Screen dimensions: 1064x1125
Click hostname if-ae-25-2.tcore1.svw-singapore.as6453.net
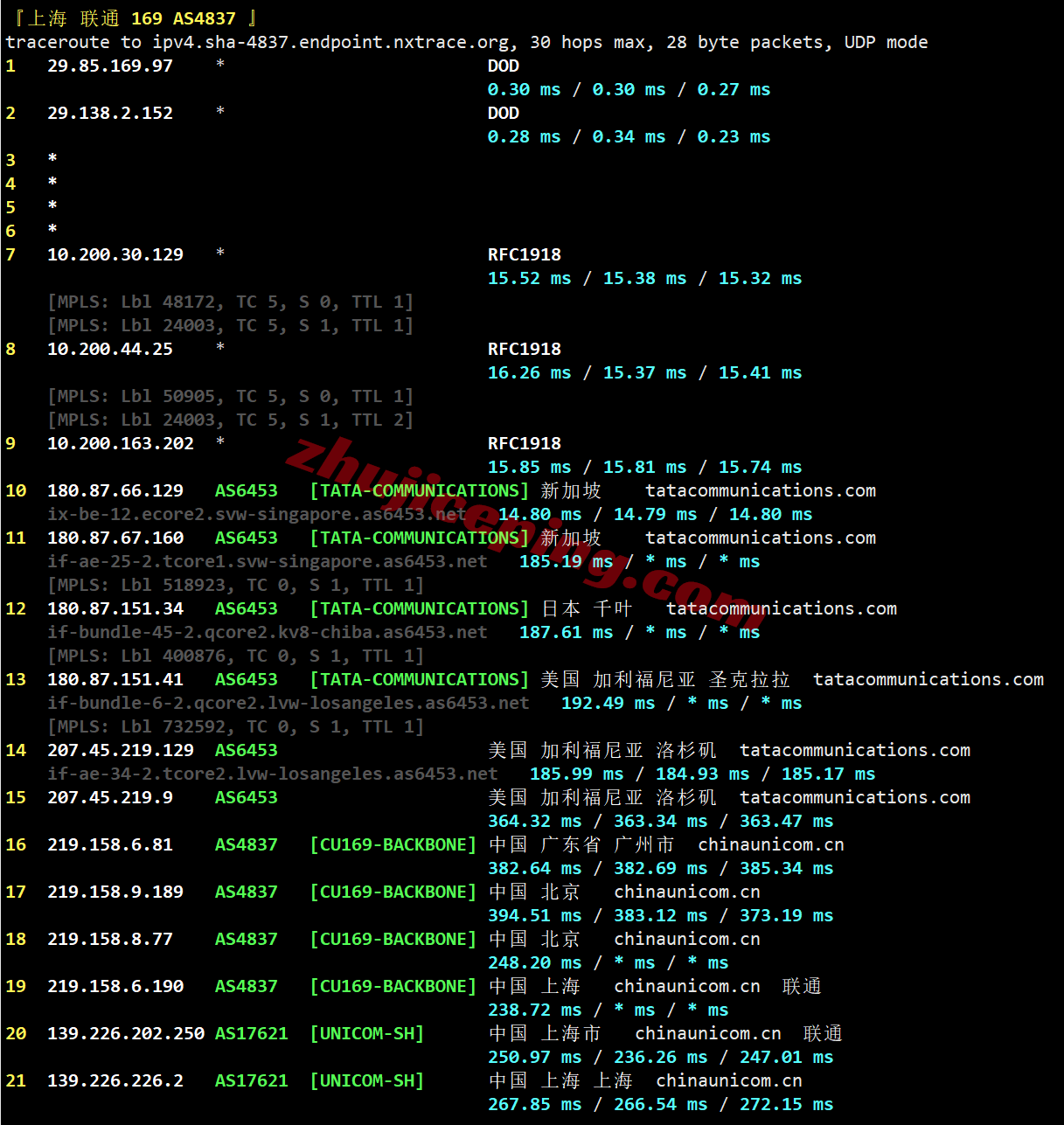[x=268, y=561]
